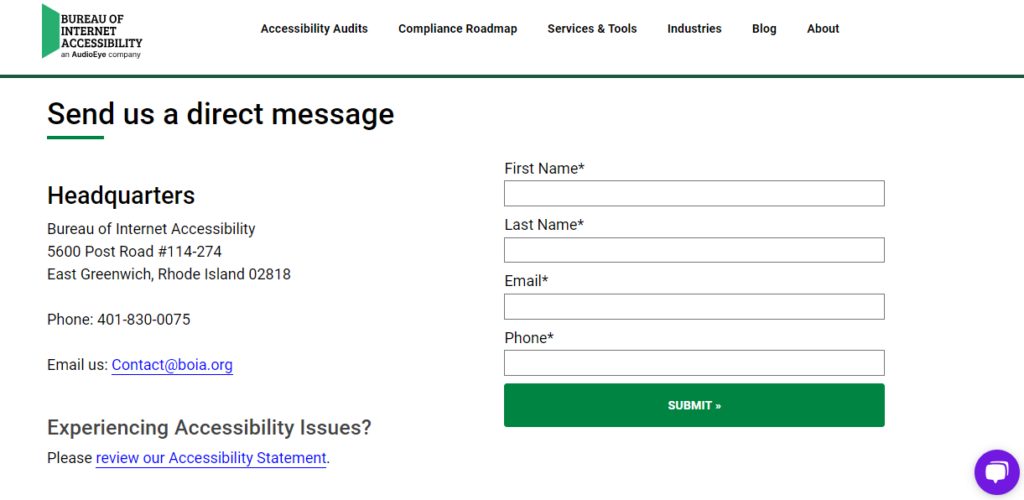The height and width of the screenshot is (500, 1024).
Task: Open the Accessibility Audits menu
Action: click(314, 29)
